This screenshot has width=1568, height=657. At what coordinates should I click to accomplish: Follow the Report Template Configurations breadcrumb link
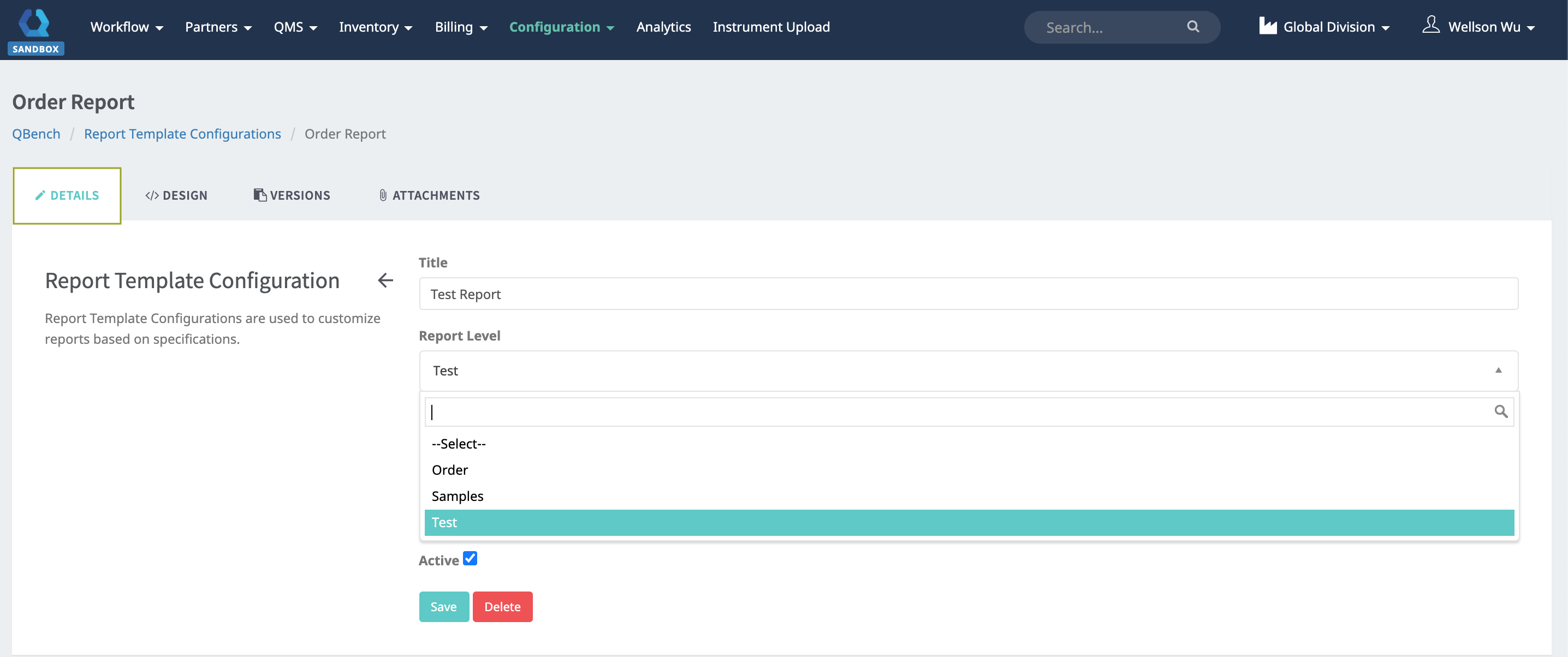(182, 134)
